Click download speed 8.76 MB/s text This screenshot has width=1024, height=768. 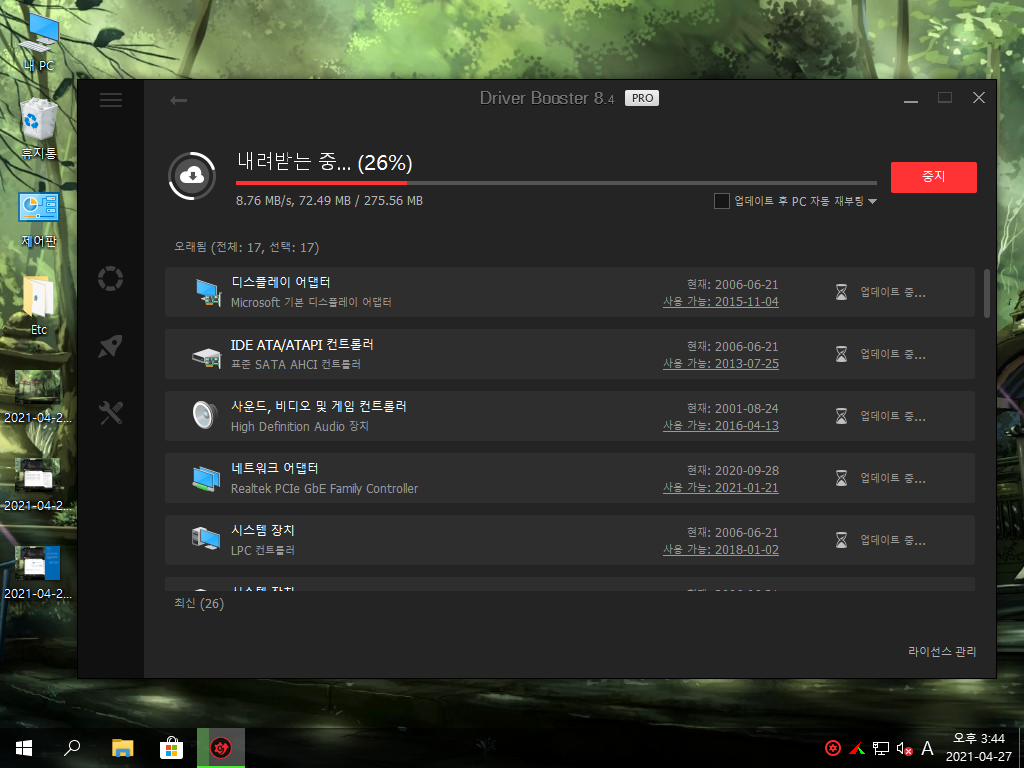(264, 201)
